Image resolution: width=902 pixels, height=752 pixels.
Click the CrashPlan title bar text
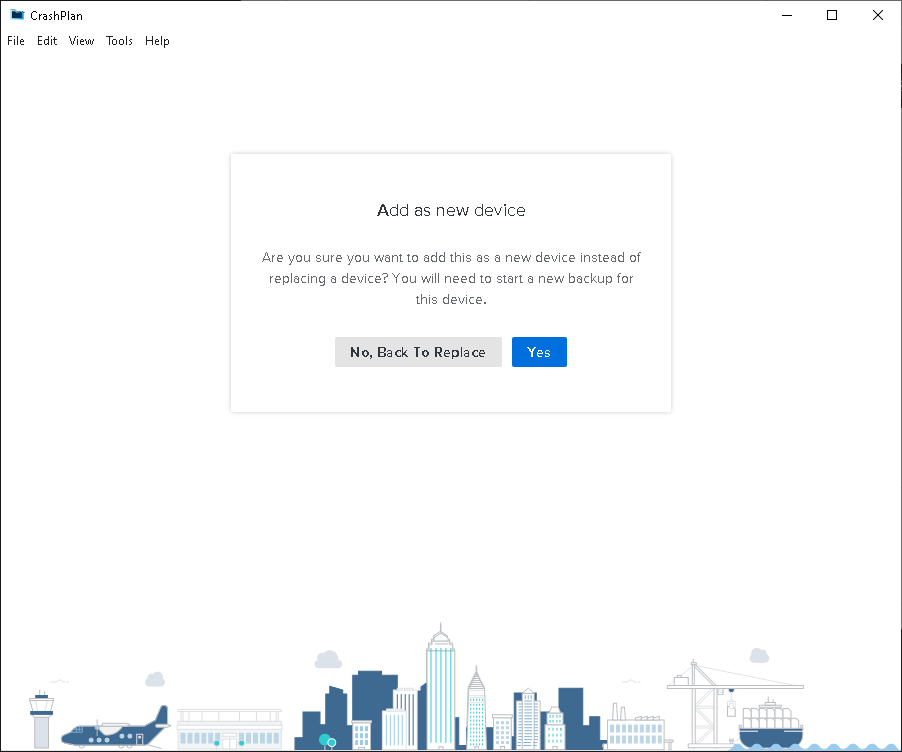point(55,15)
